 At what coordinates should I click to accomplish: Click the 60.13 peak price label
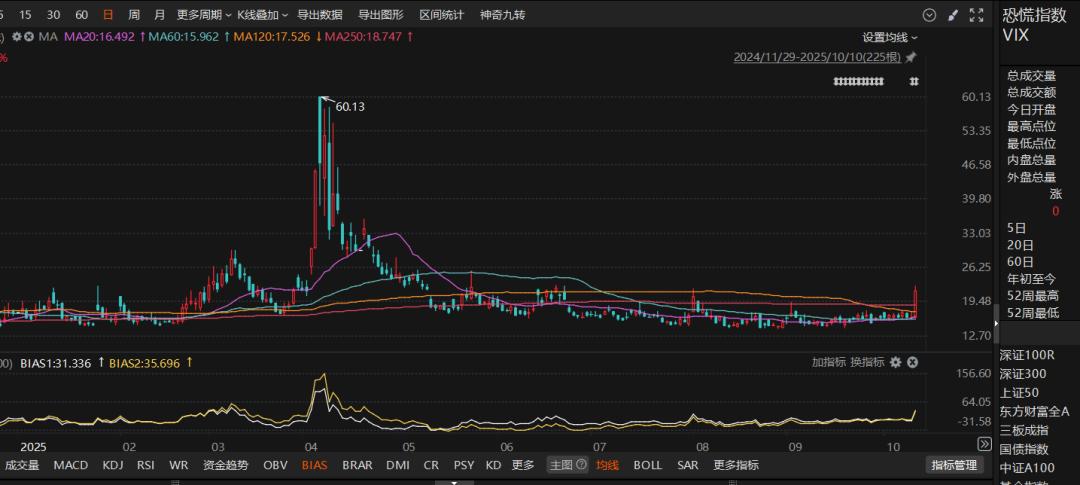350,107
